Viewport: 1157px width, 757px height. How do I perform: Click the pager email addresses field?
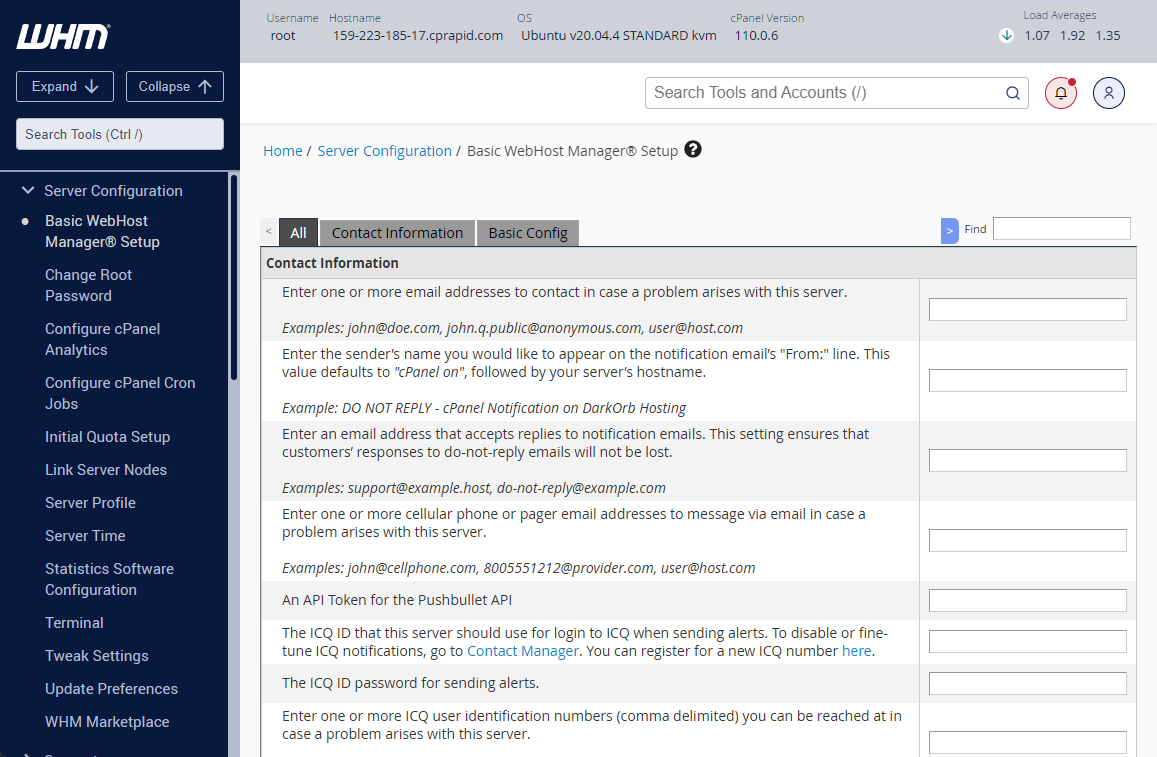[x=1027, y=540]
